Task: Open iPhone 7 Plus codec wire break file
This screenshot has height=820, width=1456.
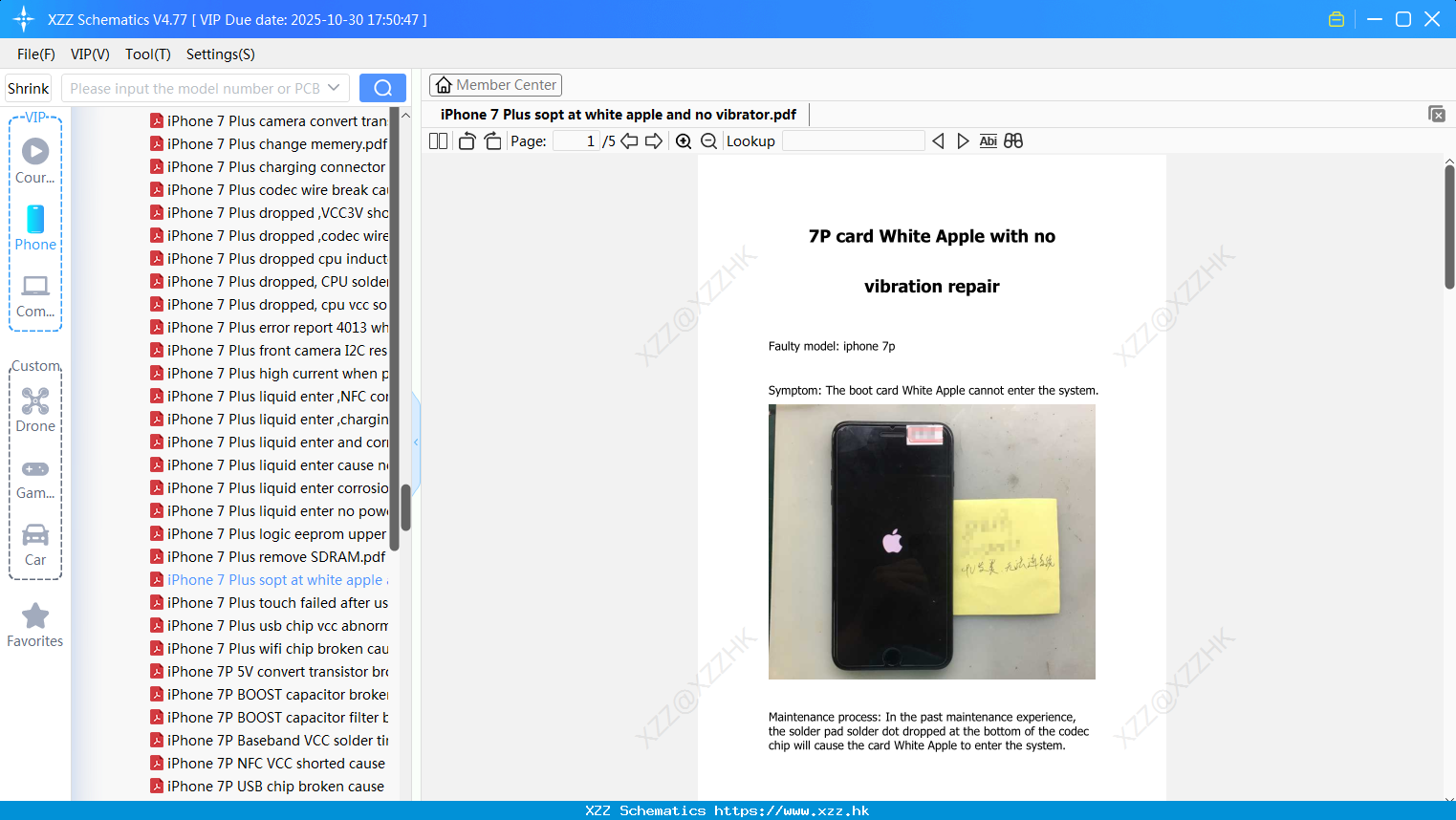Action: coord(269,190)
